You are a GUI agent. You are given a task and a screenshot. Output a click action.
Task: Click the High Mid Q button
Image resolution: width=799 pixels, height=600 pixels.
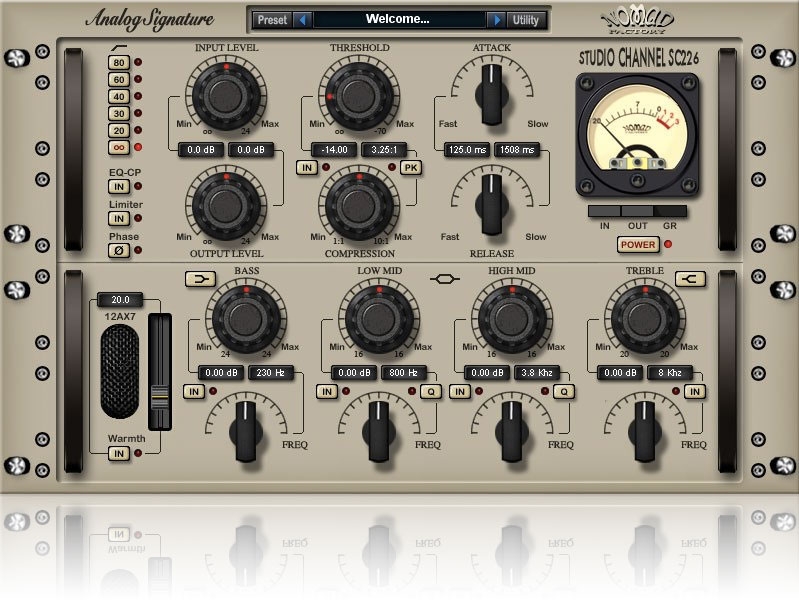564,391
